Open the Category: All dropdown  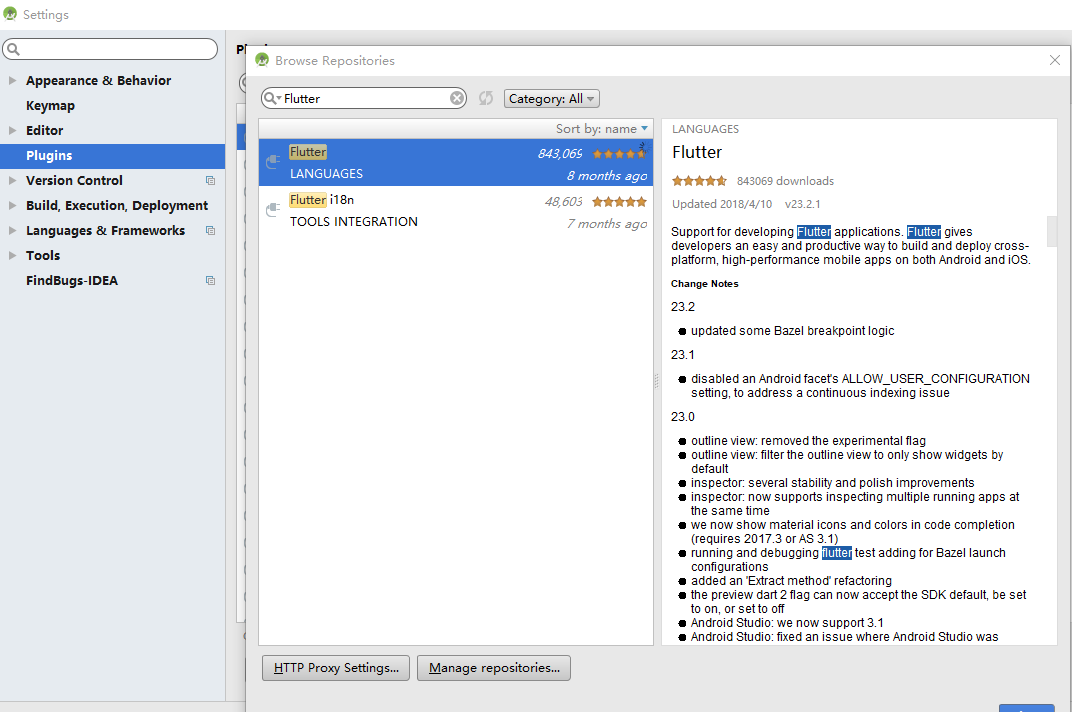click(x=552, y=98)
